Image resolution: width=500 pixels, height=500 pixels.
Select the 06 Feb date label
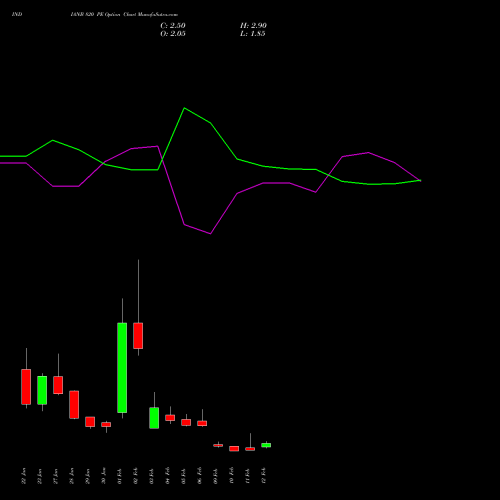(200, 476)
